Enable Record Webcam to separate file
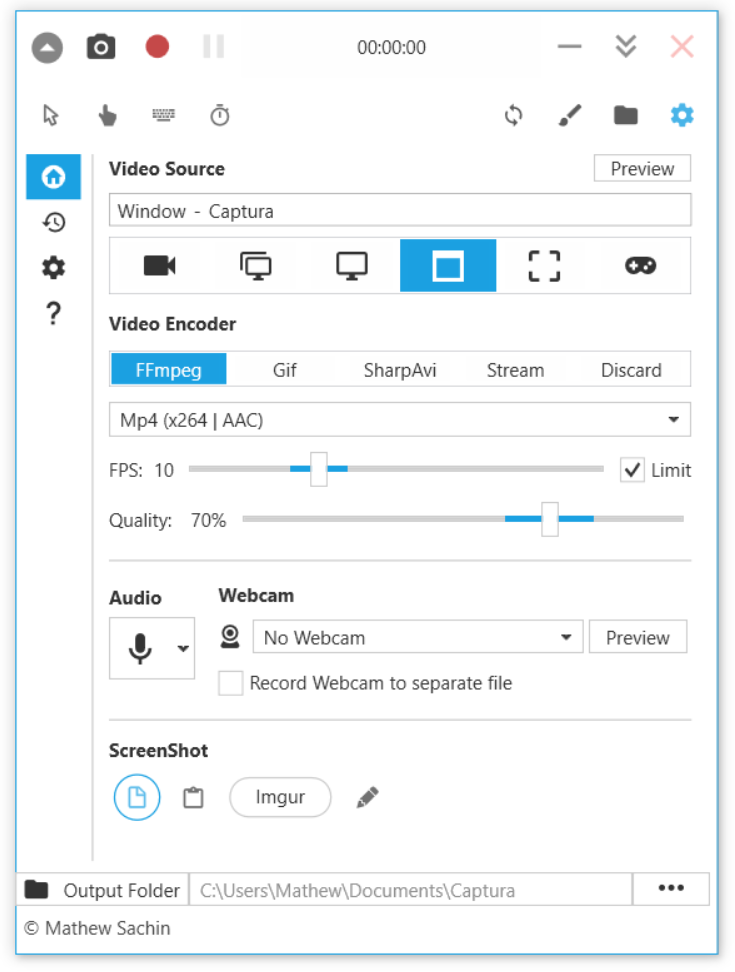The width and height of the screenshot is (735, 972). tap(231, 684)
